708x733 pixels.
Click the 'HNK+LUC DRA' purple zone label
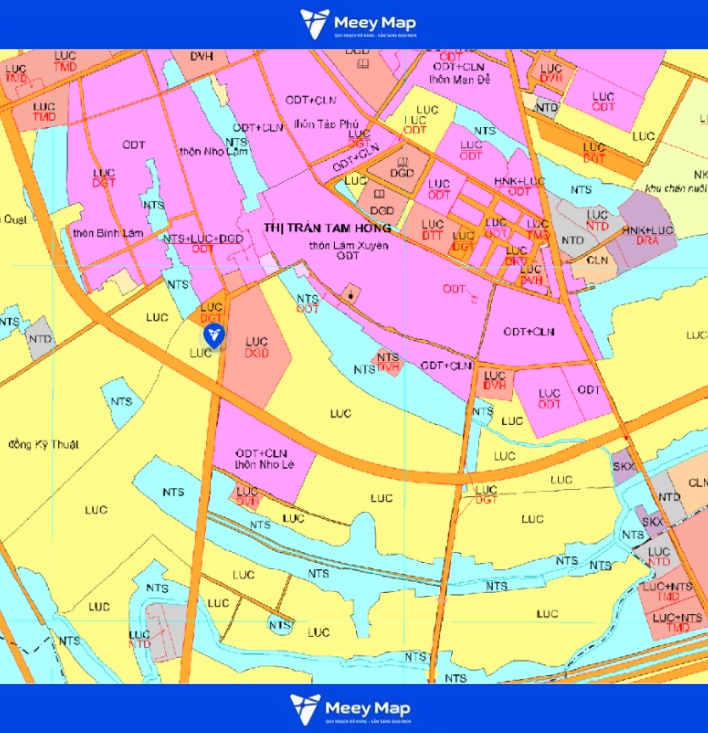[648, 235]
